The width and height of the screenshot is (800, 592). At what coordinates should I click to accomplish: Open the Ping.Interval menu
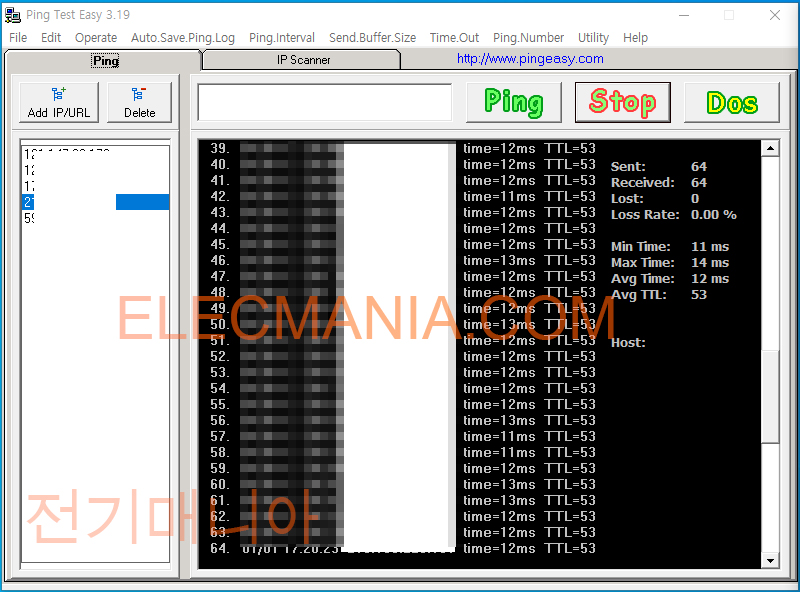pos(281,37)
